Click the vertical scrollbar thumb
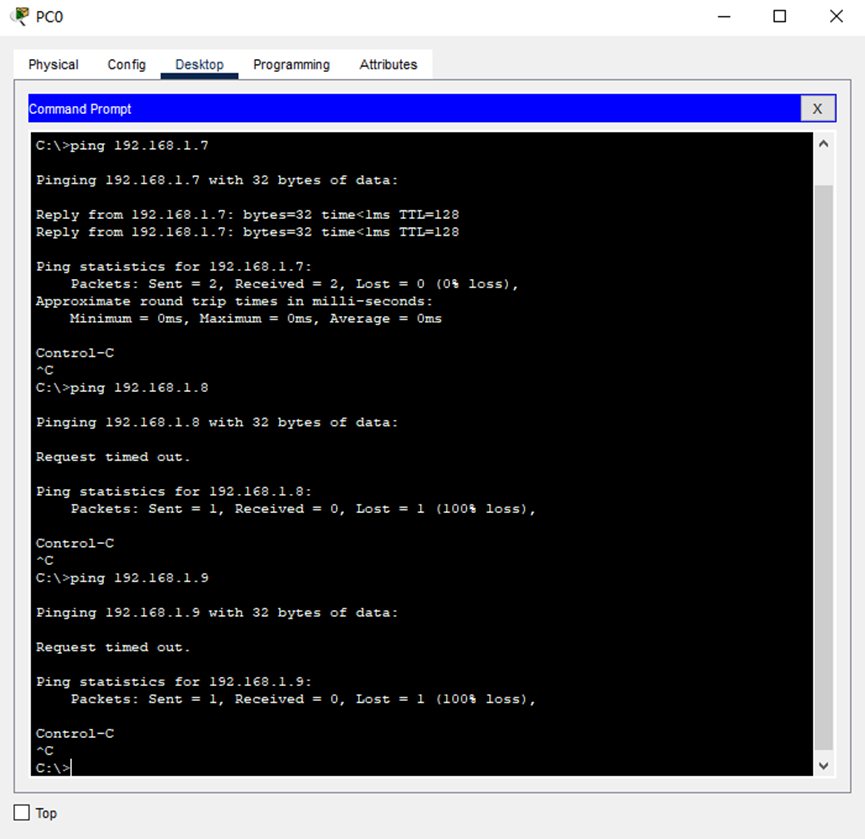 pyautogui.click(x=824, y=467)
